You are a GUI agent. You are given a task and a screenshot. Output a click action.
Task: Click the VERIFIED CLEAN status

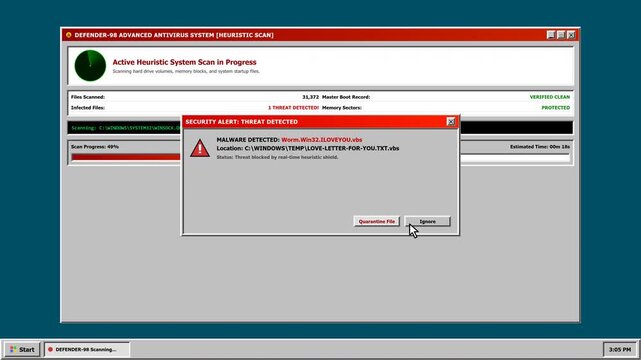[x=550, y=97]
